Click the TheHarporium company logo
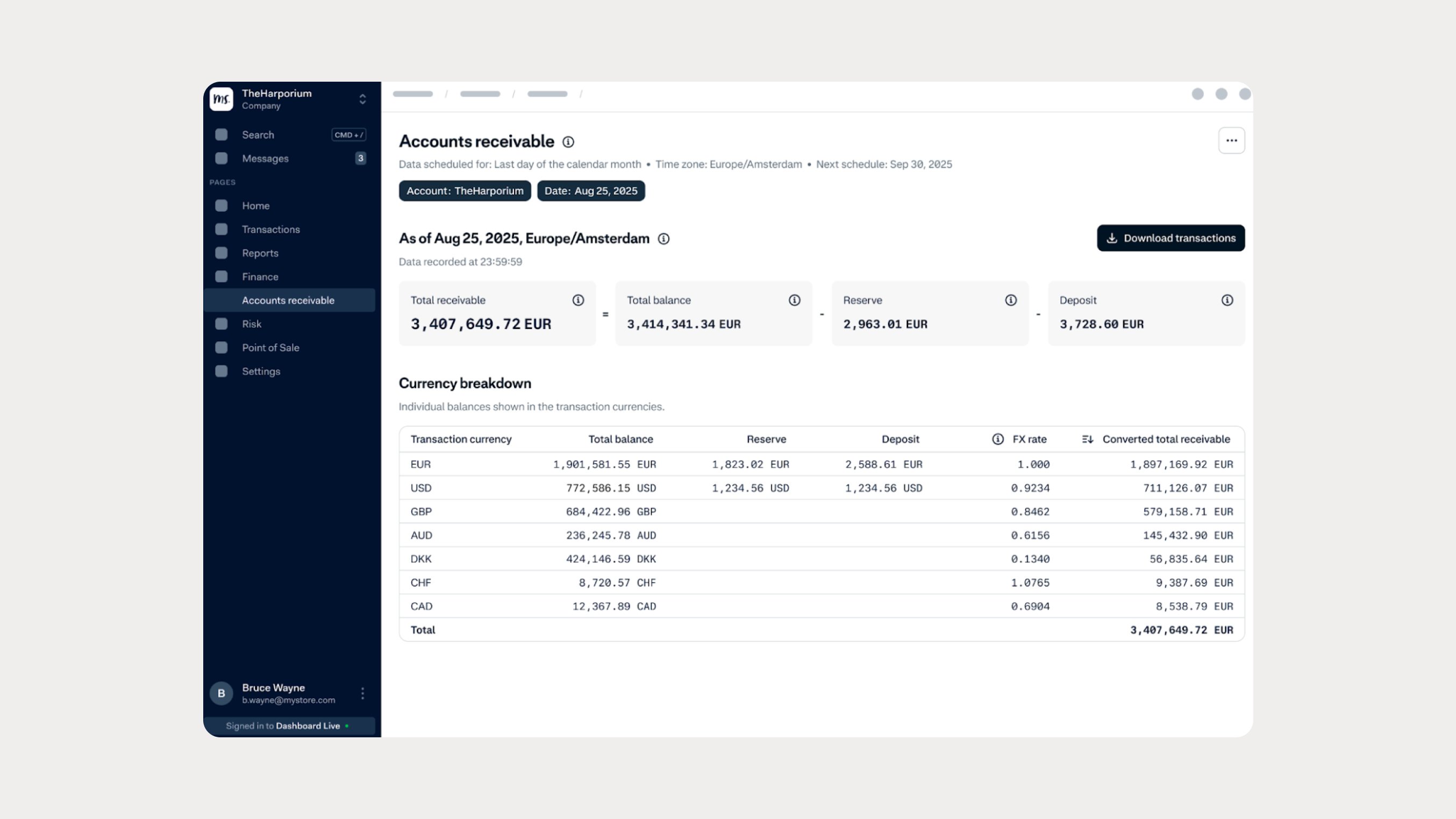 pyautogui.click(x=222, y=99)
